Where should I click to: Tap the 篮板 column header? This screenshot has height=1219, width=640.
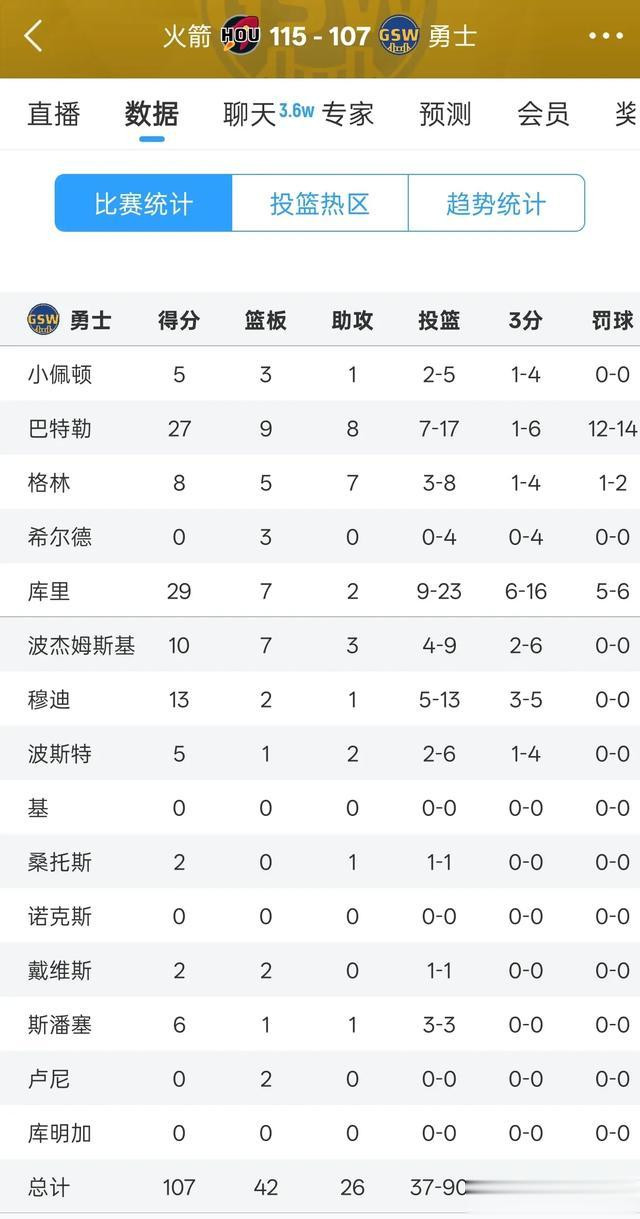point(266,320)
